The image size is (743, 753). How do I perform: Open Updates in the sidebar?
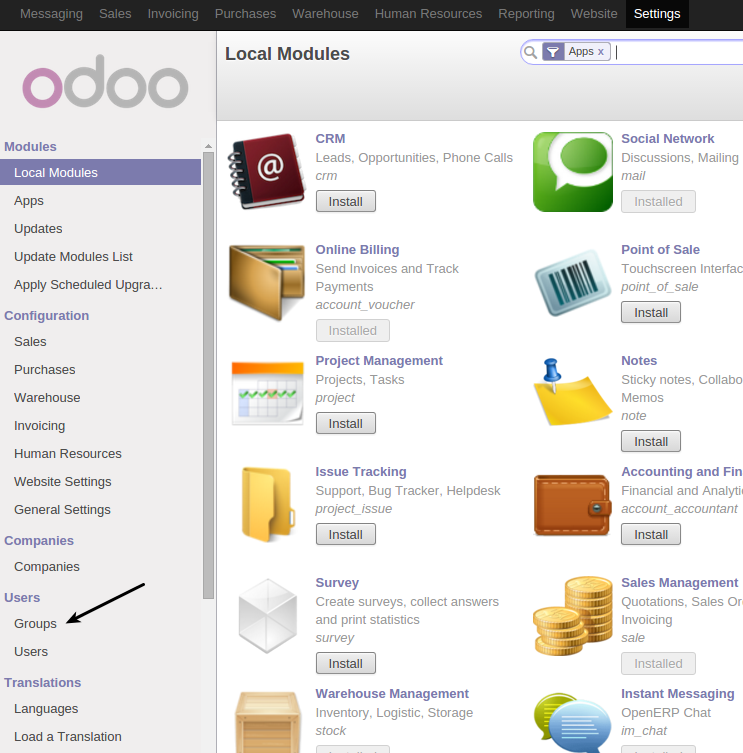pyautogui.click(x=38, y=229)
